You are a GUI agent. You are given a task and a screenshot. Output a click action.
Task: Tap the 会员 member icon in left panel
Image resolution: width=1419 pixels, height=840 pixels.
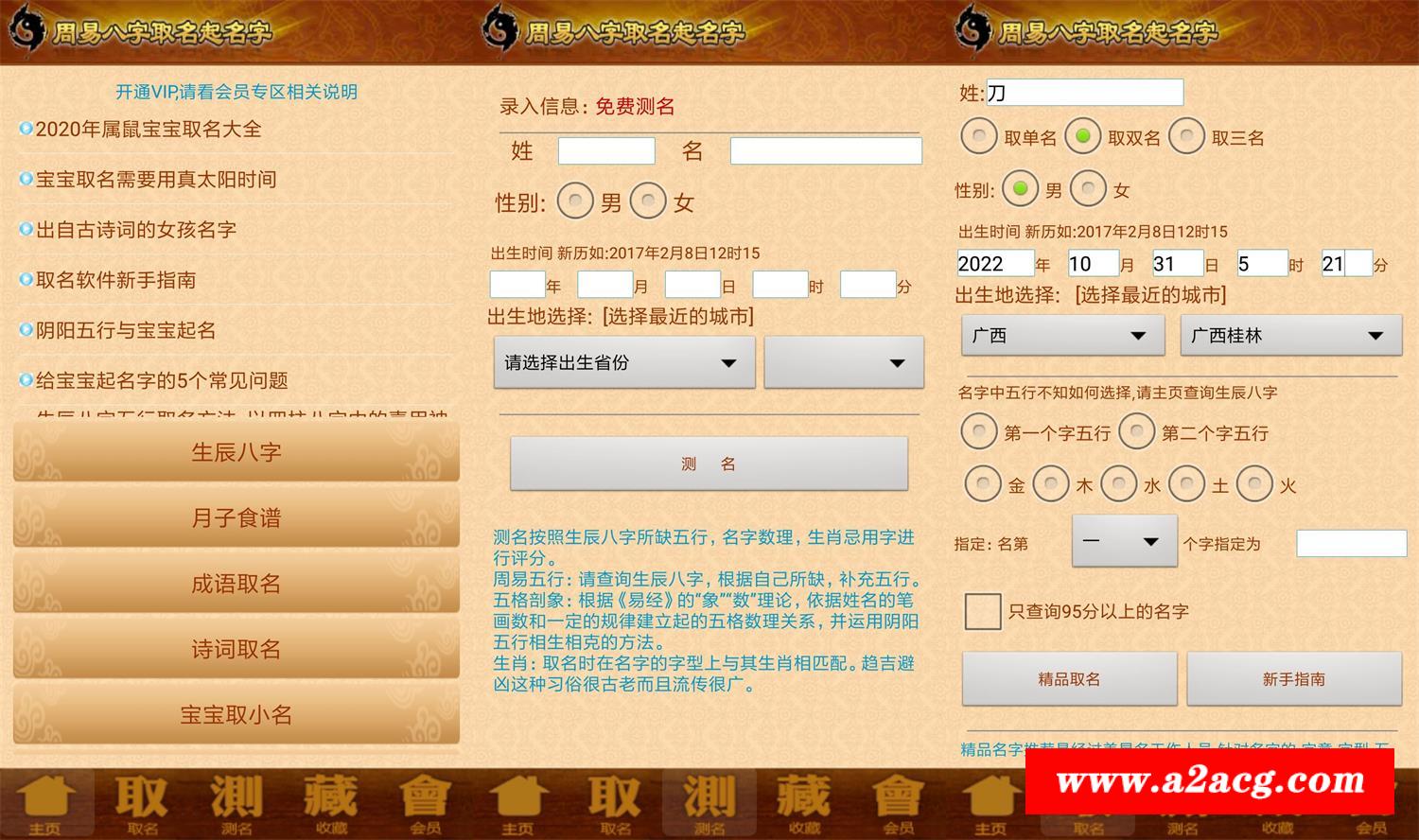pyautogui.click(x=425, y=803)
